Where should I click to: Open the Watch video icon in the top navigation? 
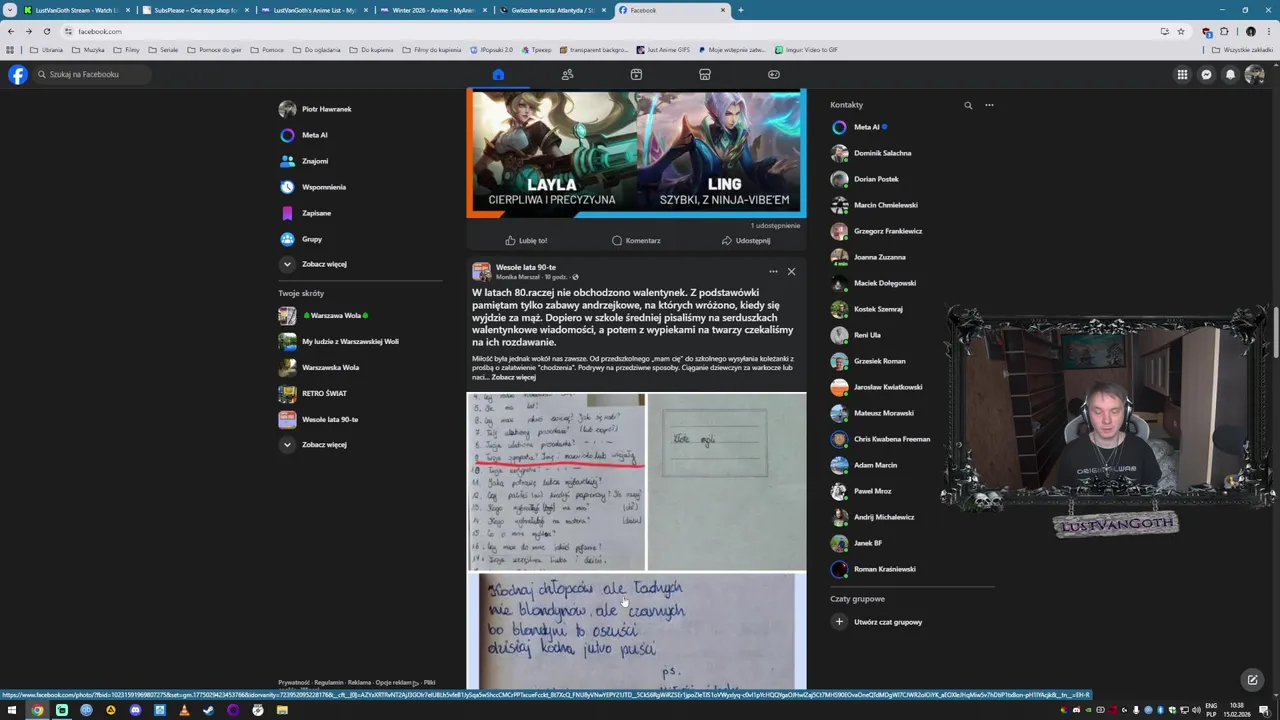click(x=636, y=74)
